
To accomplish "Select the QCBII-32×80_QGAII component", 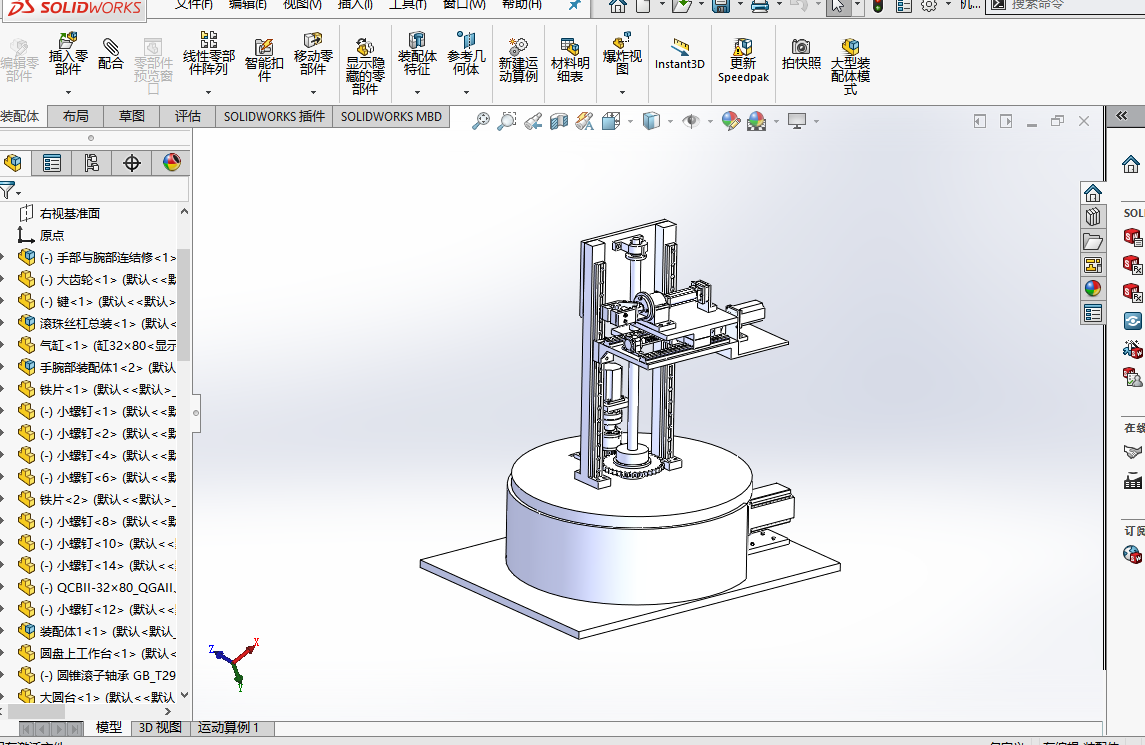I will click(x=108, y=587).
